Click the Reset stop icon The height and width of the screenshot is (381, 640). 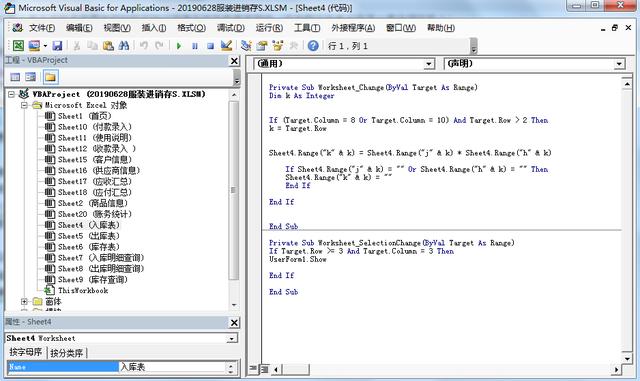point(210,46)
